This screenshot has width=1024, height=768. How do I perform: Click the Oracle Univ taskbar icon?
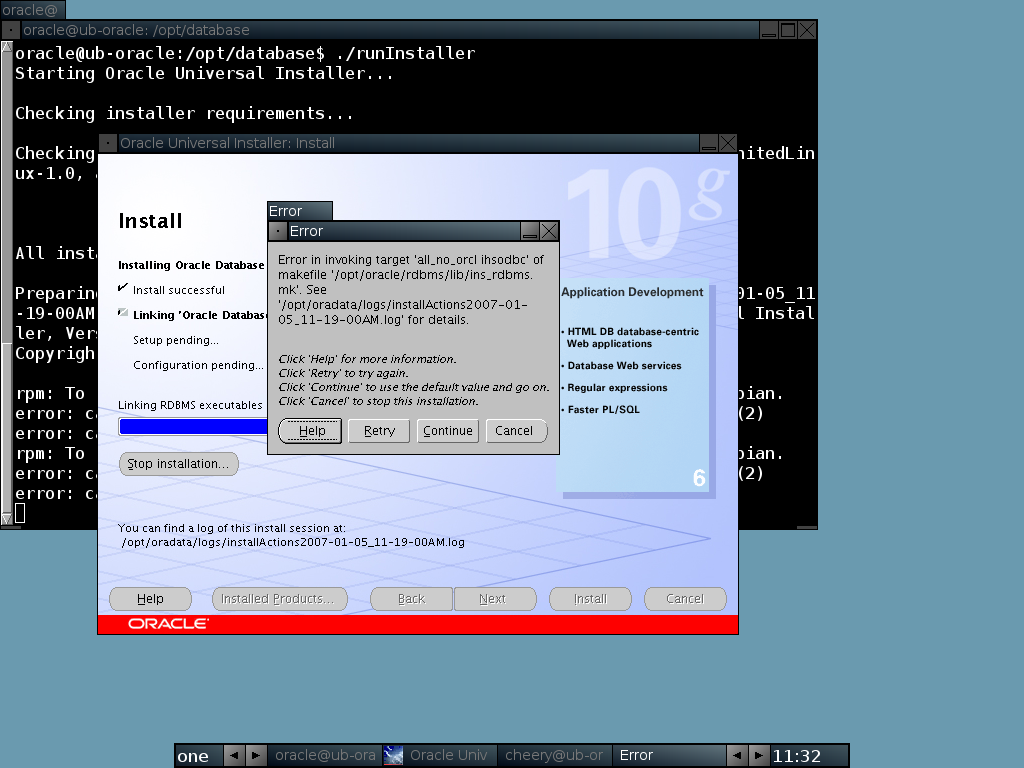pyautogui.click(x=393, y=756)
